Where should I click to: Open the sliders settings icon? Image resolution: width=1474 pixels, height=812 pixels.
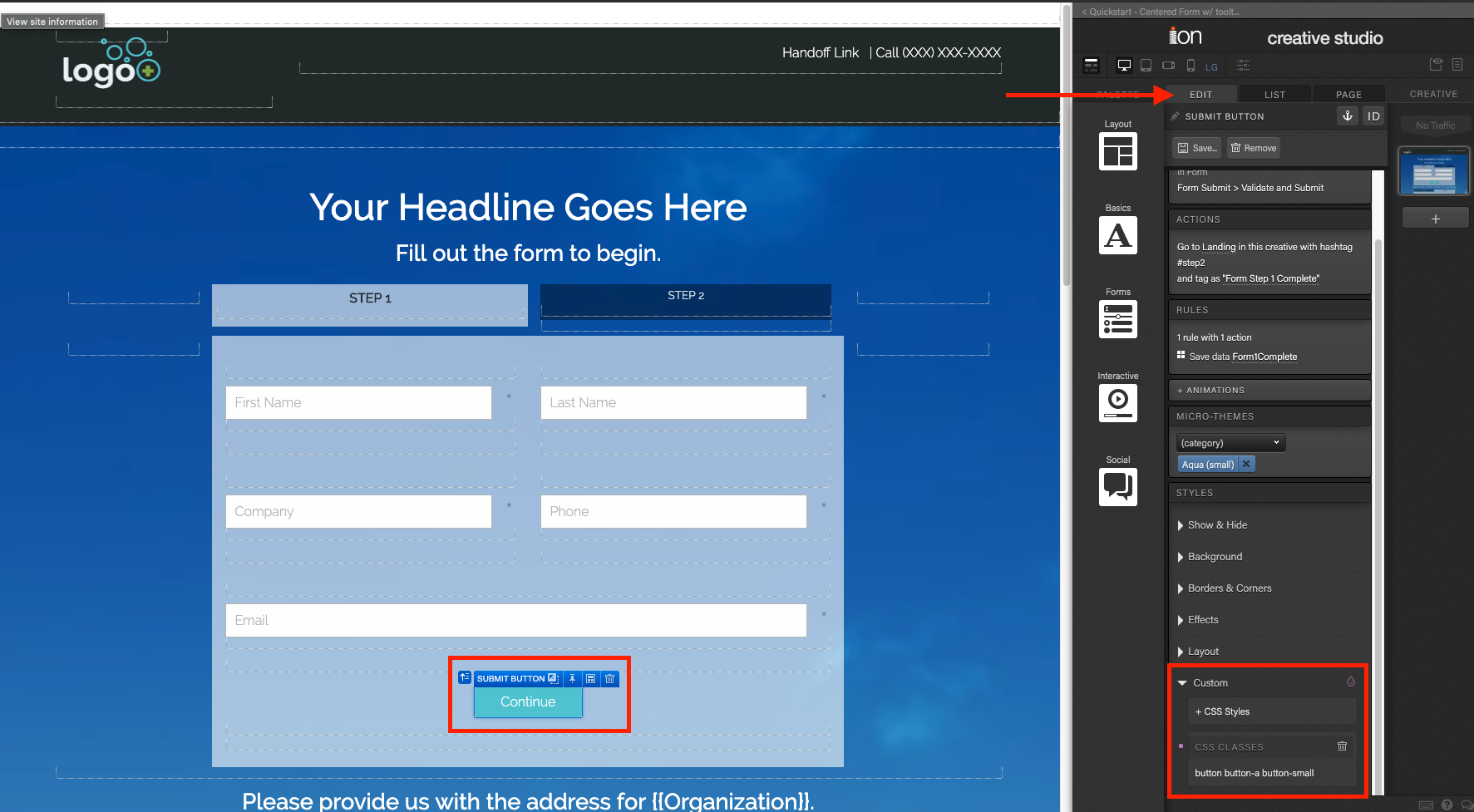1243,66
